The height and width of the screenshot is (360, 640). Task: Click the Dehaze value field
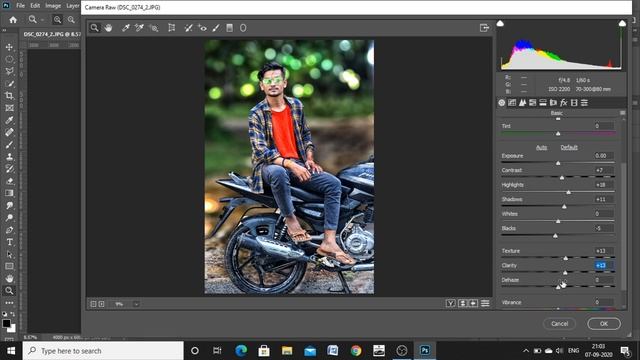(x=603, y=280)
